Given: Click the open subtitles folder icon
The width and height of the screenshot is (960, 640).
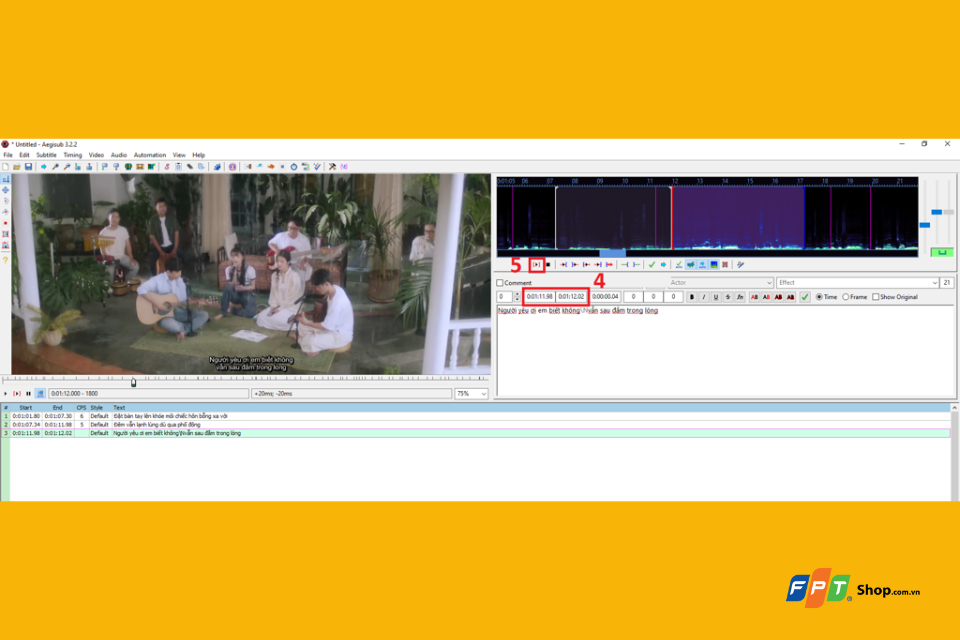Looking at the screenshot, I should click(17, 167).
